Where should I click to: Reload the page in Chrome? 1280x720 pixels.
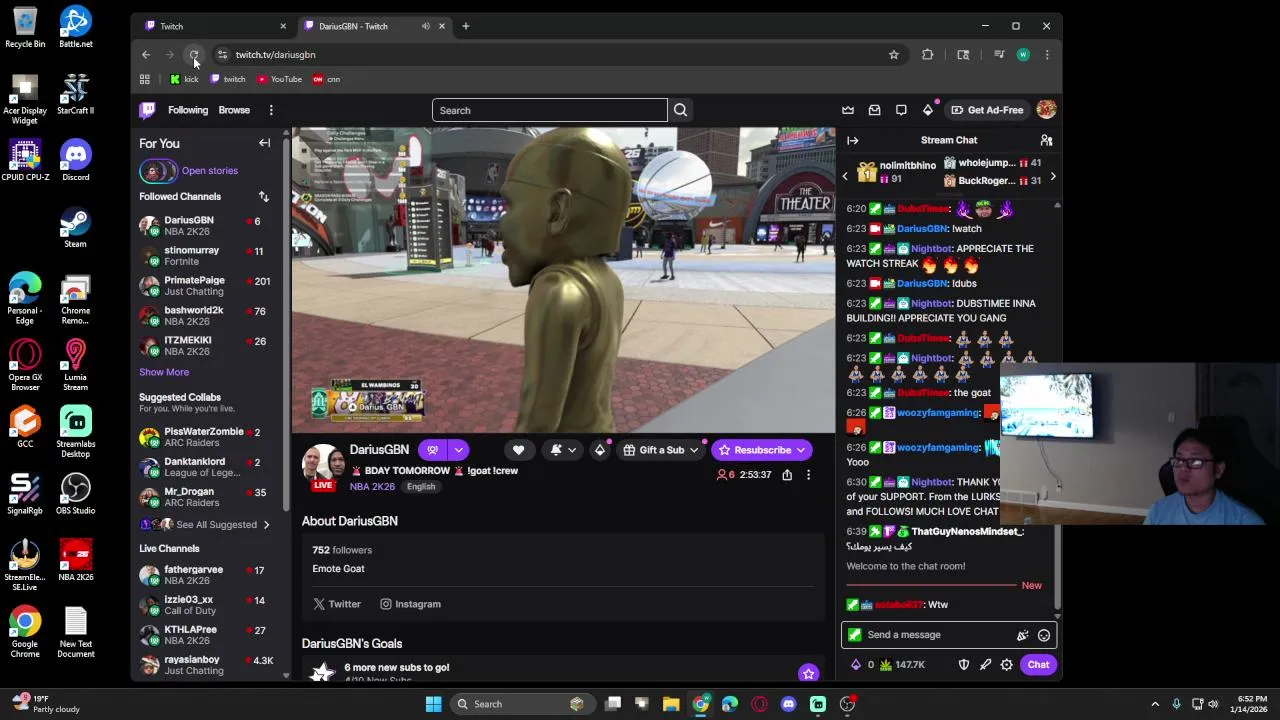(x=195, y=55)
